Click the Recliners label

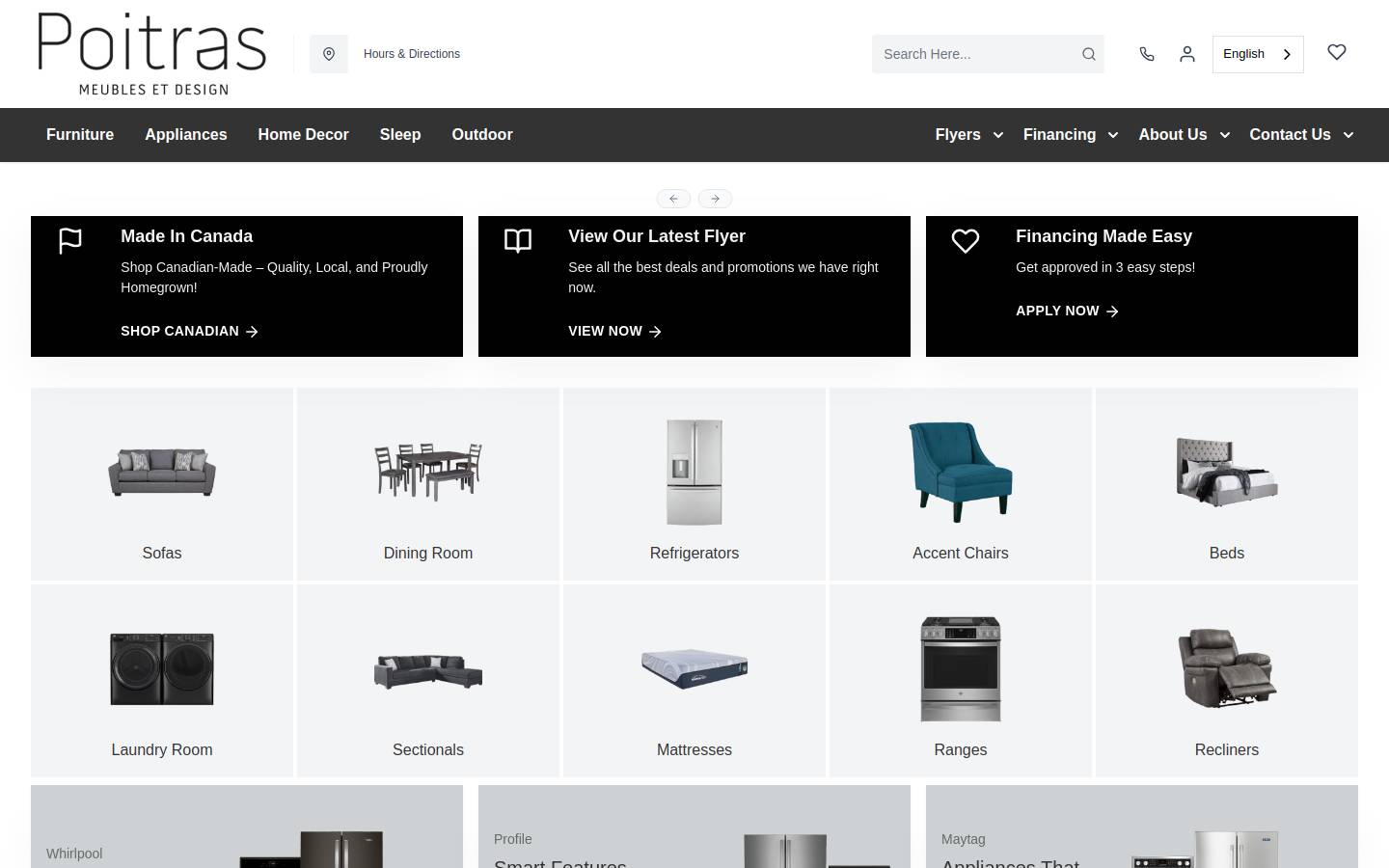click(x=1227, y=750)
